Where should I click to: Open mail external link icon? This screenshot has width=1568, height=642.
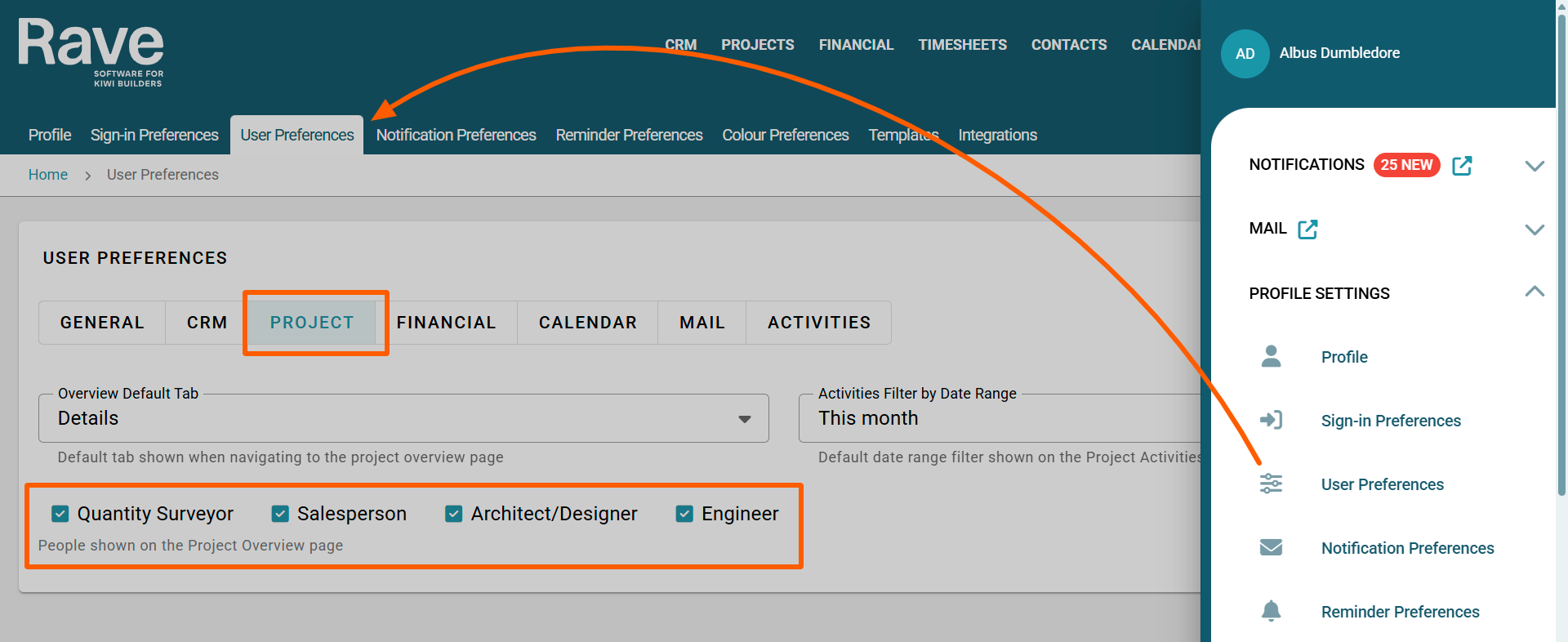(x=1307, y=230)
